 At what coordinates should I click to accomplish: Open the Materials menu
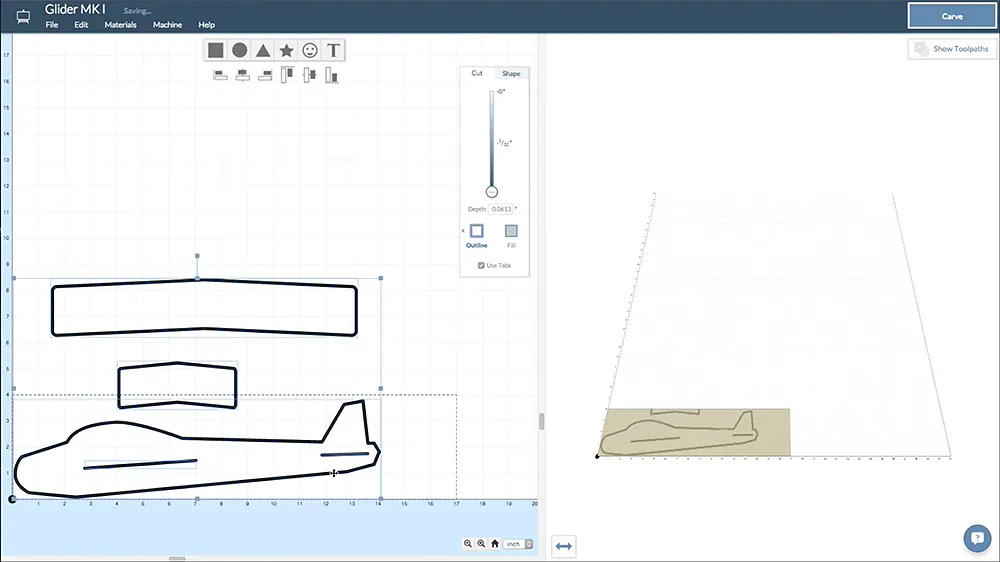coord(120,24)
